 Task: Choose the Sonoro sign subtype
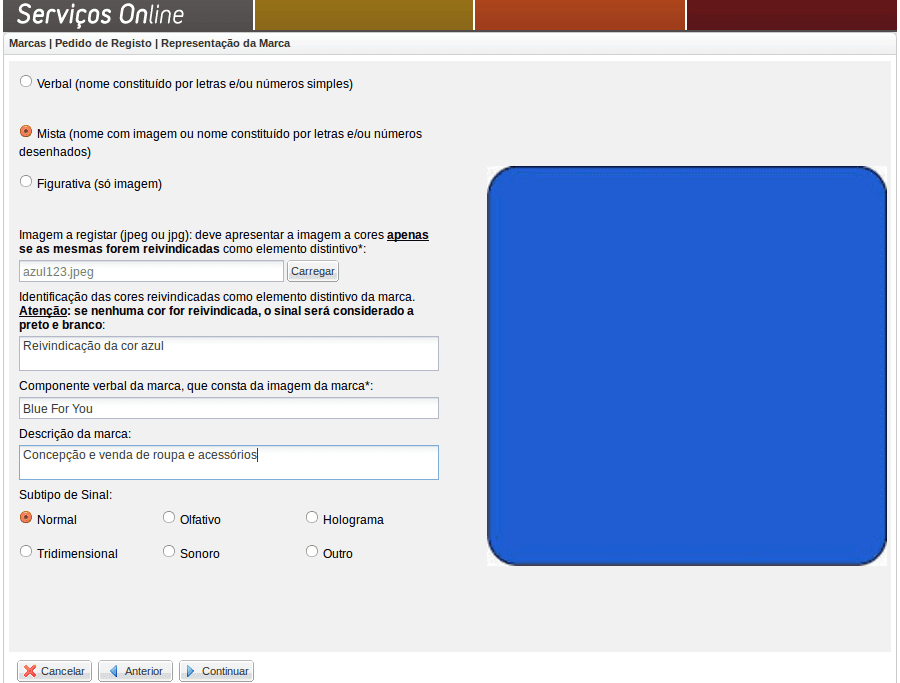pos(169,552)
